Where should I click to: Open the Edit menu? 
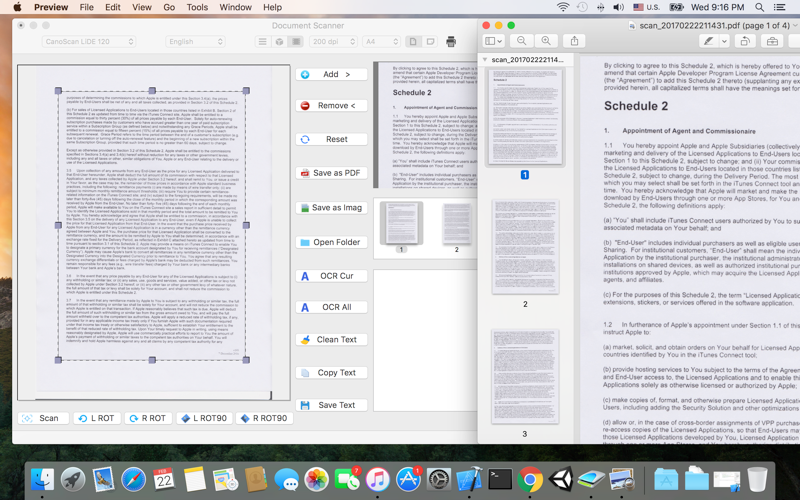point(113,7)
